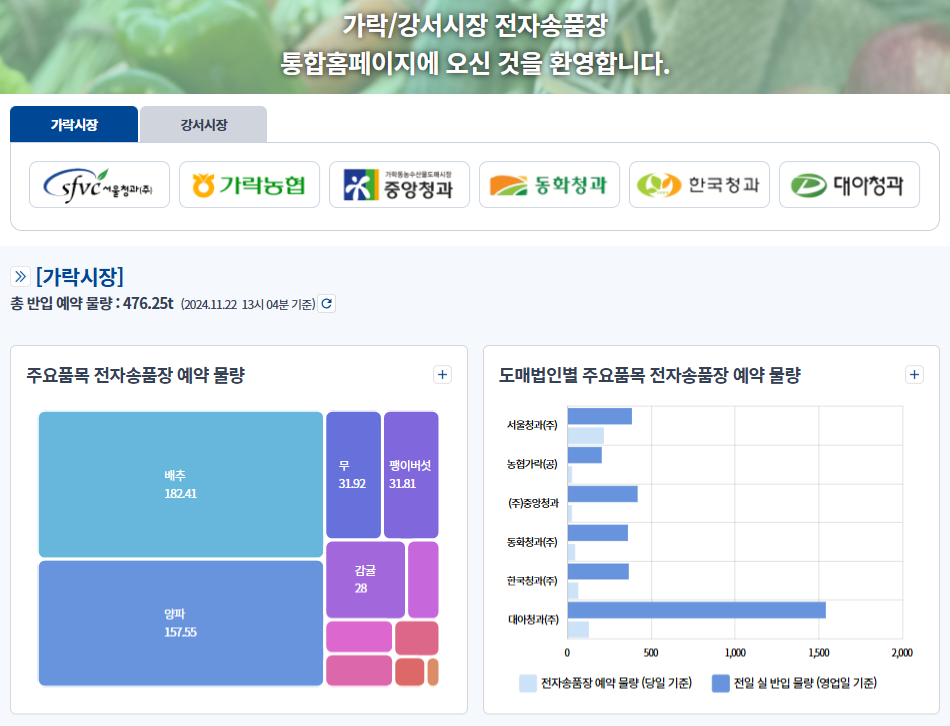
Task: Click the 대아청과(주) axis label
Action: [533, 619]
